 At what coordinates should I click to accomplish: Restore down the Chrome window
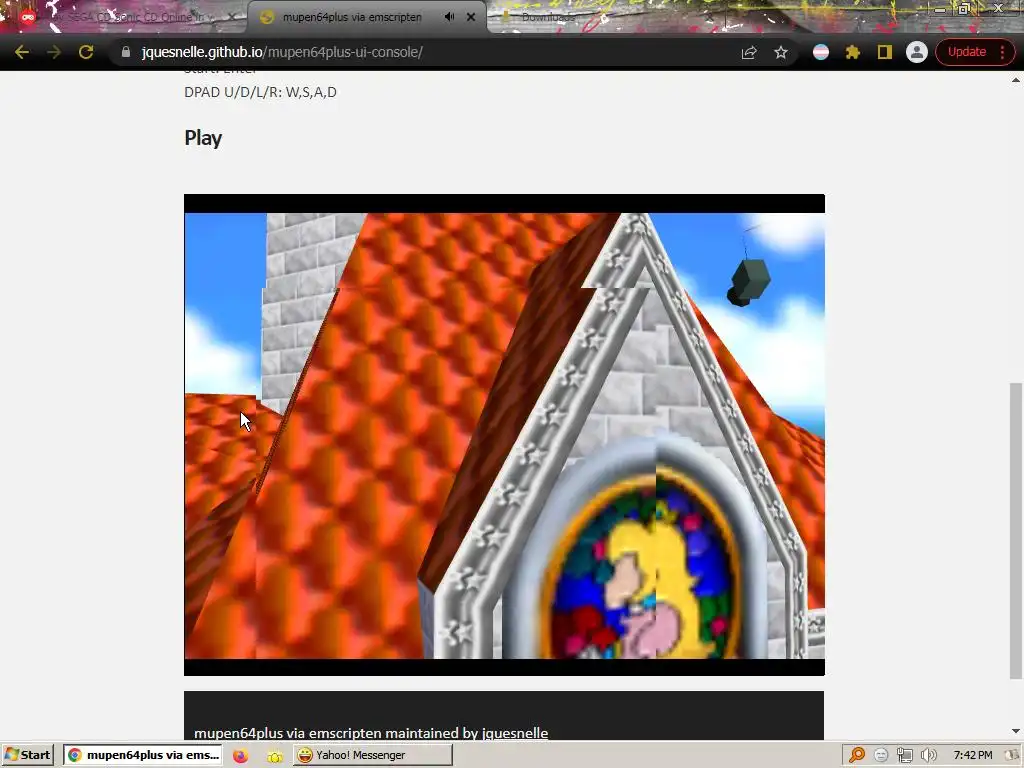pos(964,9)
